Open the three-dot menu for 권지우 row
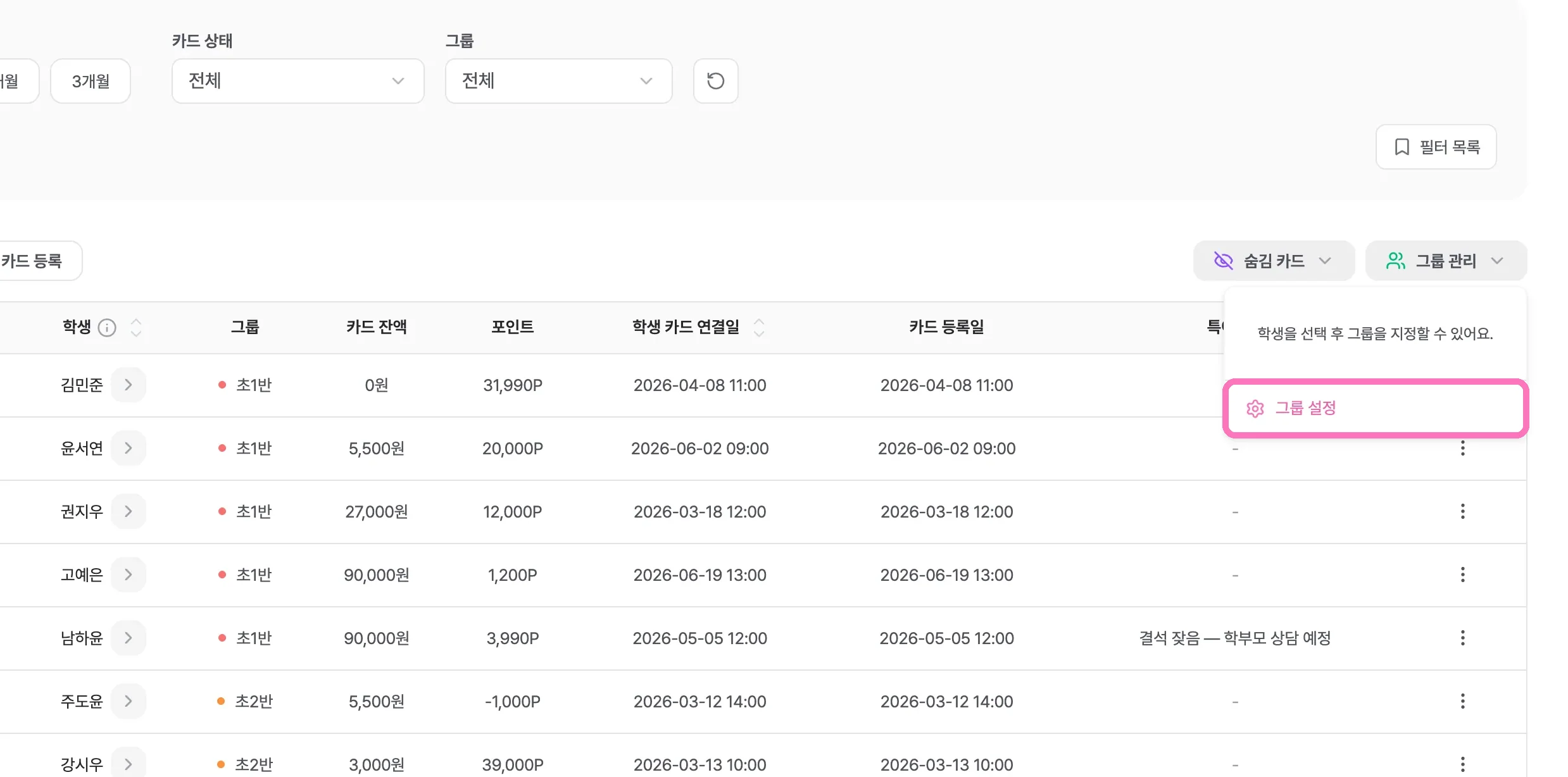The image size is (1568, 777). click(1462, 511)
